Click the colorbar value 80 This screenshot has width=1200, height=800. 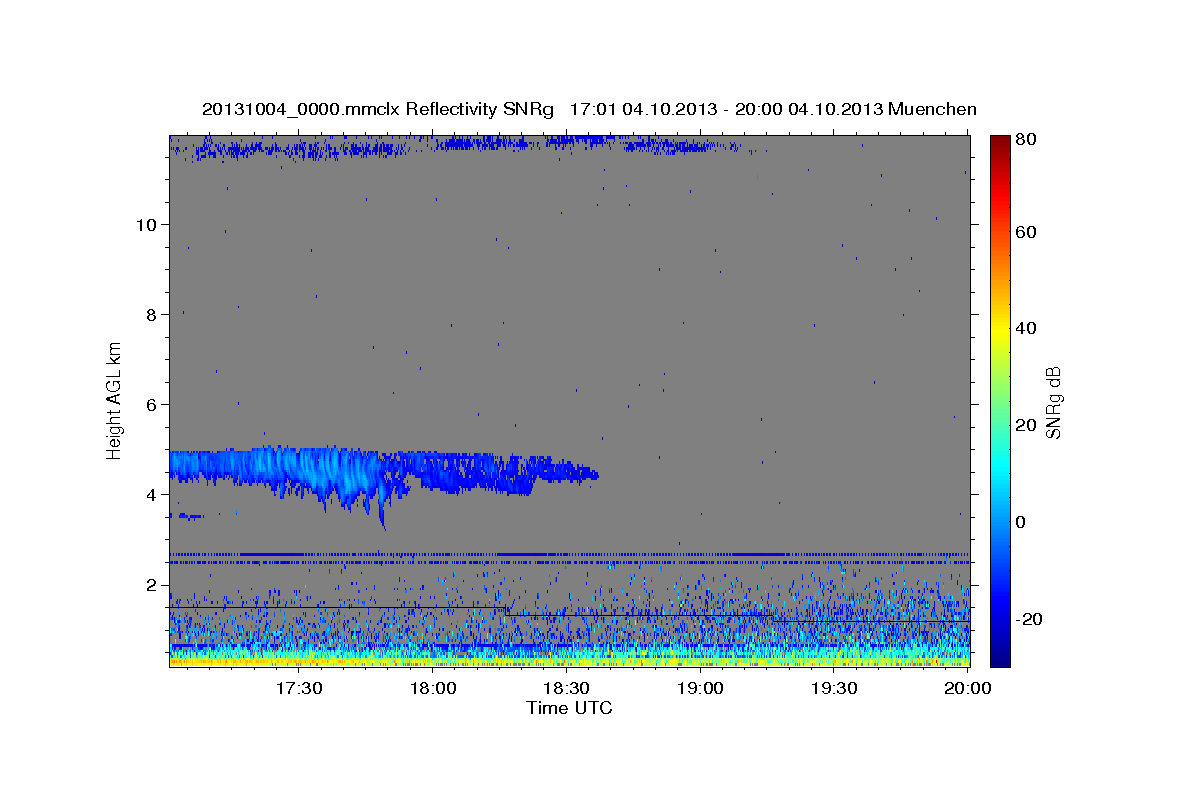point(1028,140)
